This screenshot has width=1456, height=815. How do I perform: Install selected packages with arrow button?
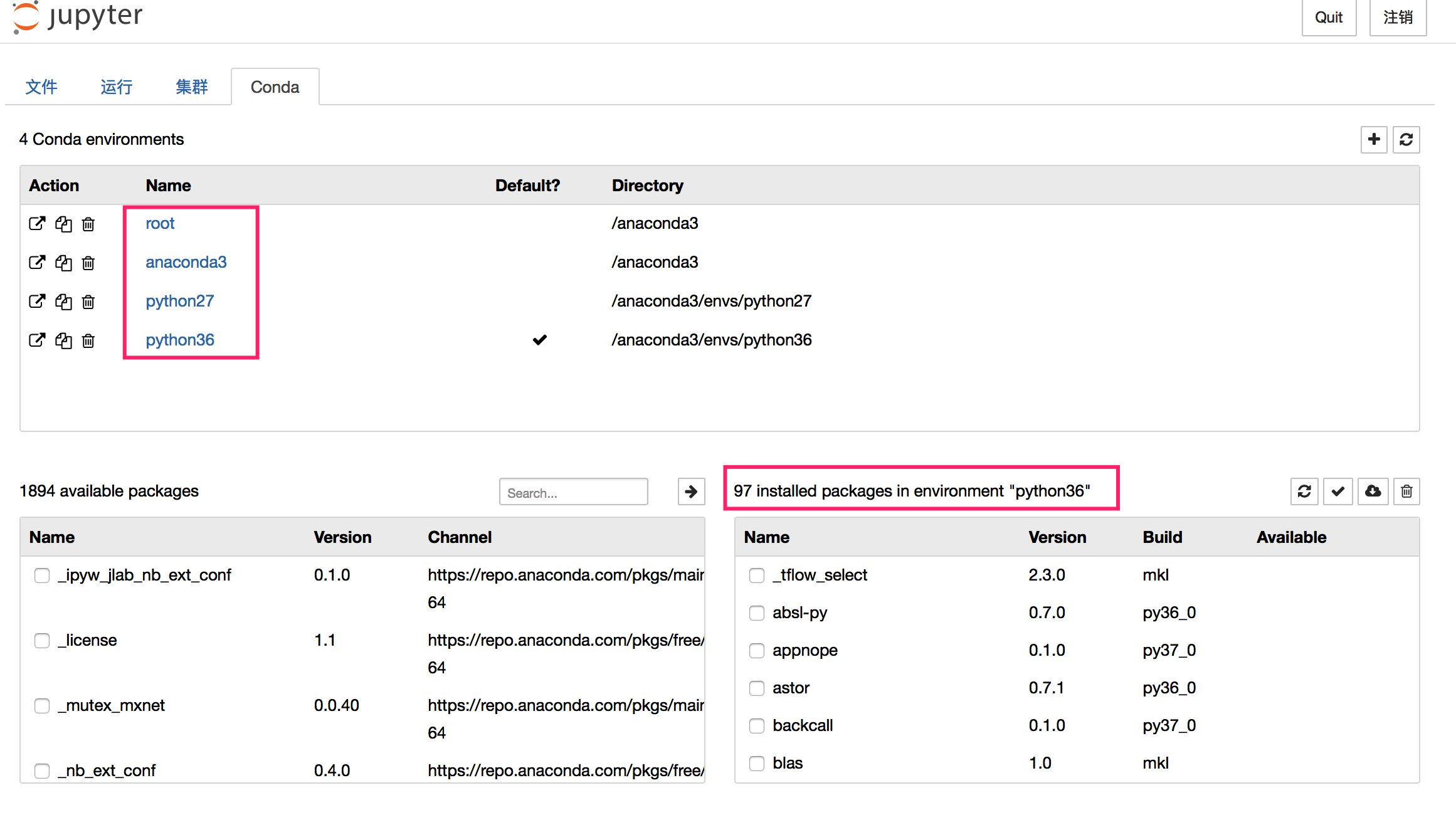point(691,492)
